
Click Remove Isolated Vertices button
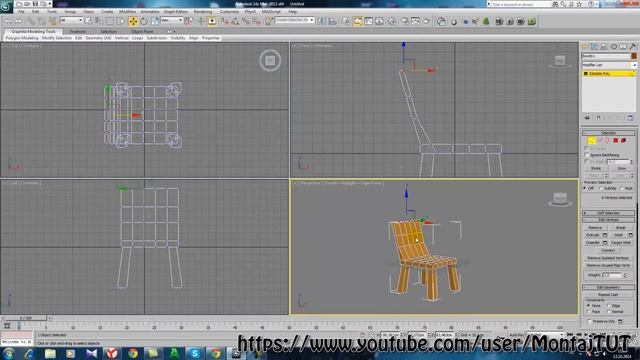point(608,258)
